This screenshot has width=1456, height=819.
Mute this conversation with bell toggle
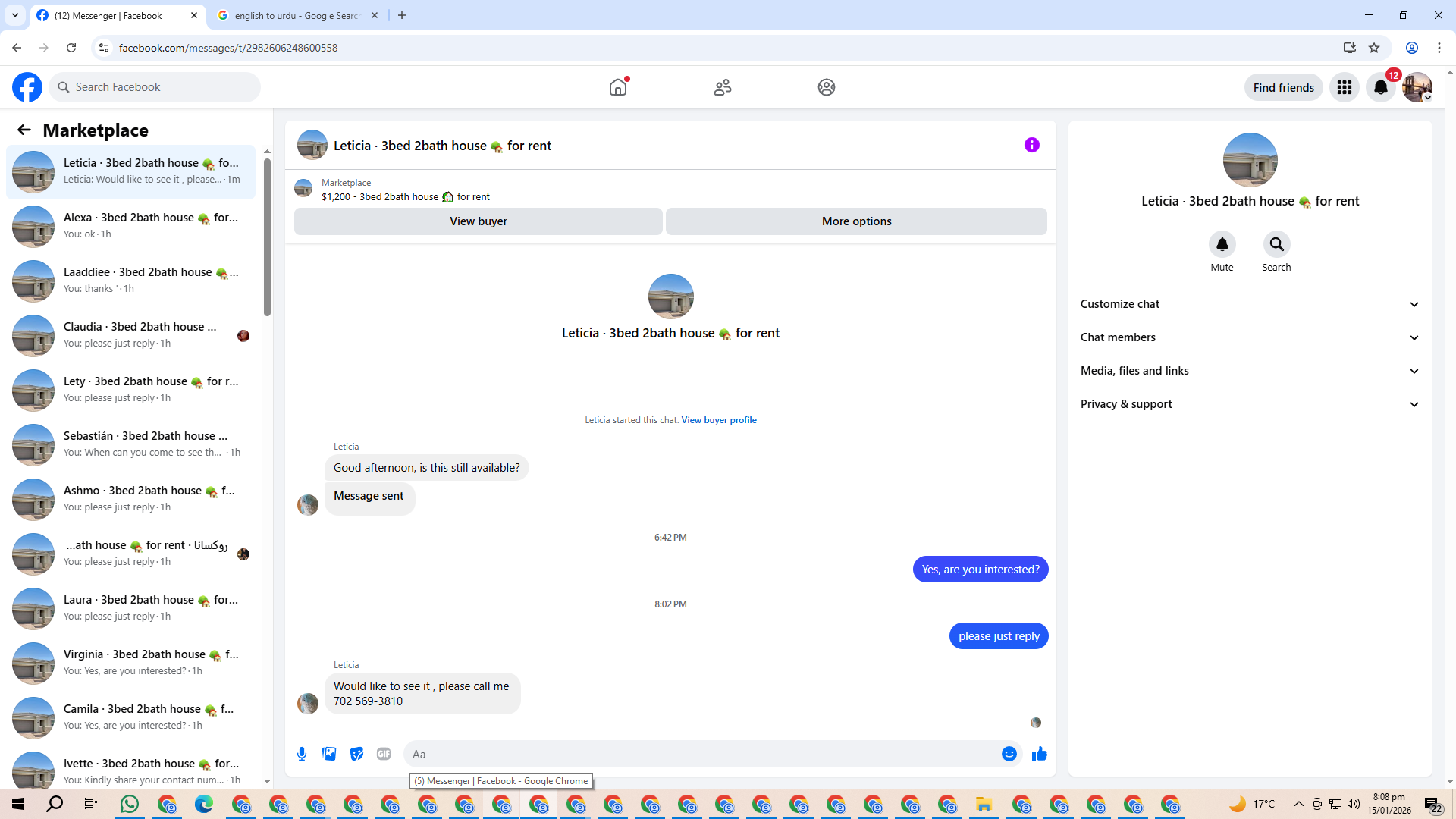pyautogui.click(x=1222, y=244)
